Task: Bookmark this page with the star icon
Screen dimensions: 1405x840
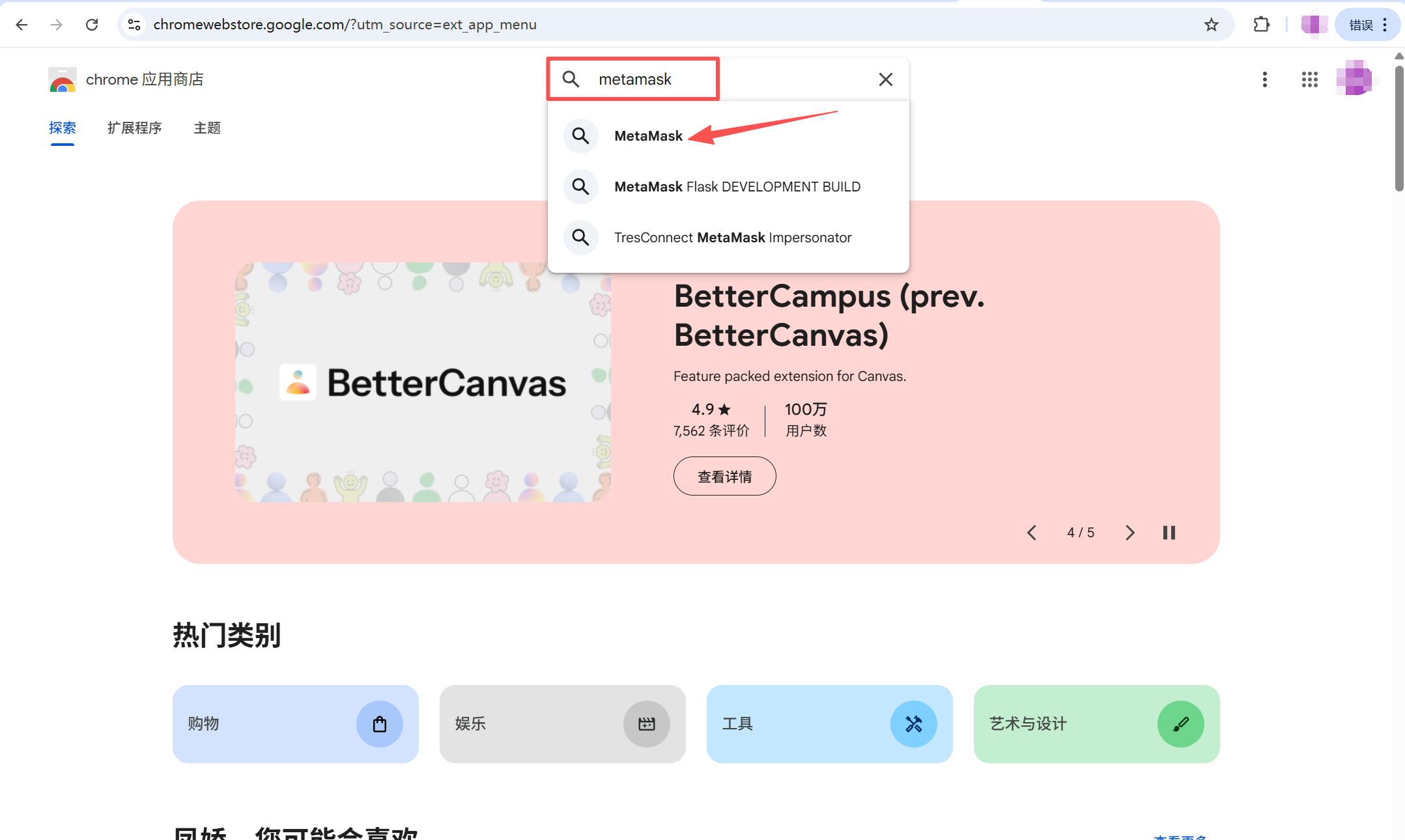Action: click(1211, 24)
